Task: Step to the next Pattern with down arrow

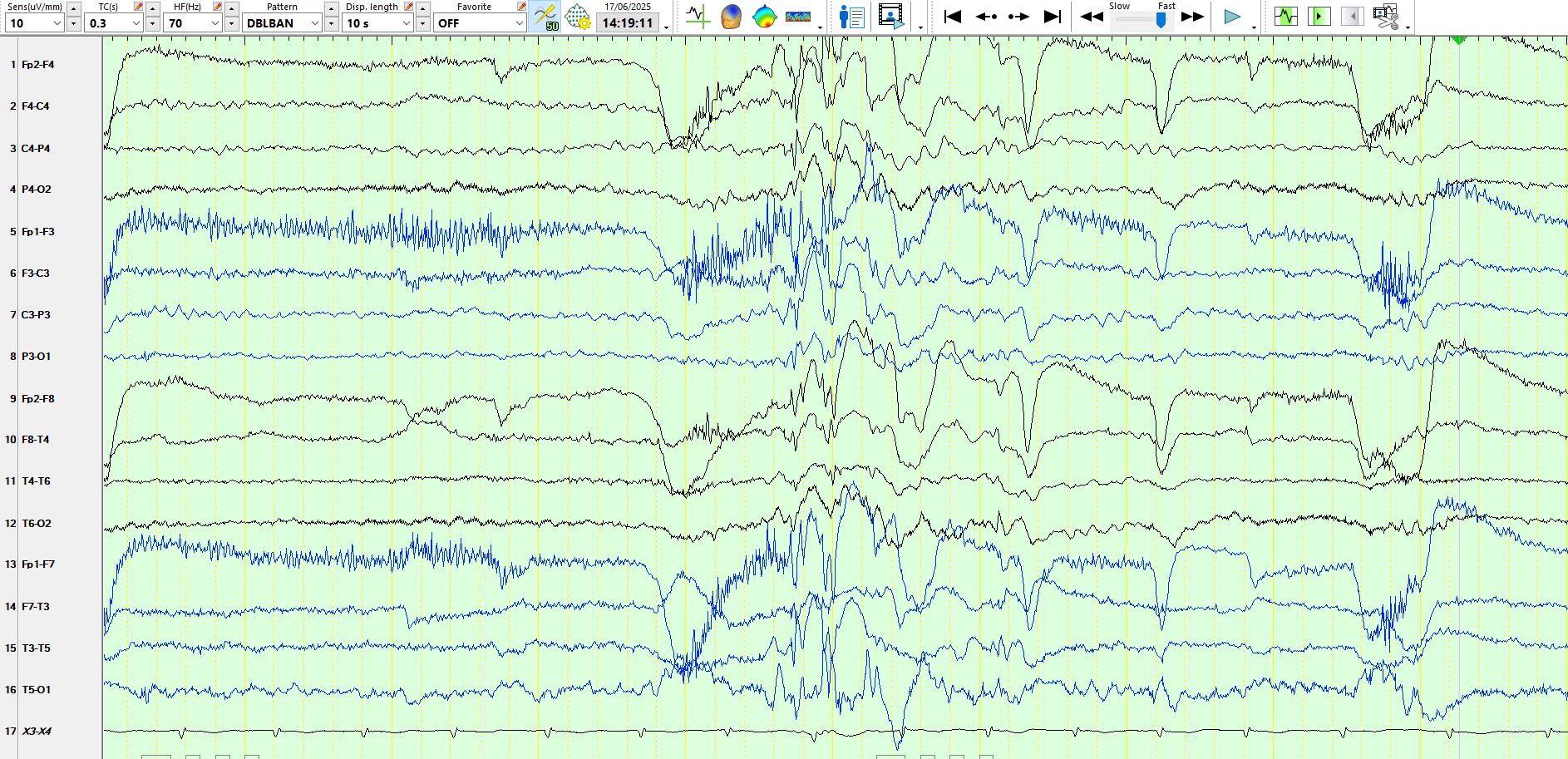Action: coord(331,23)
